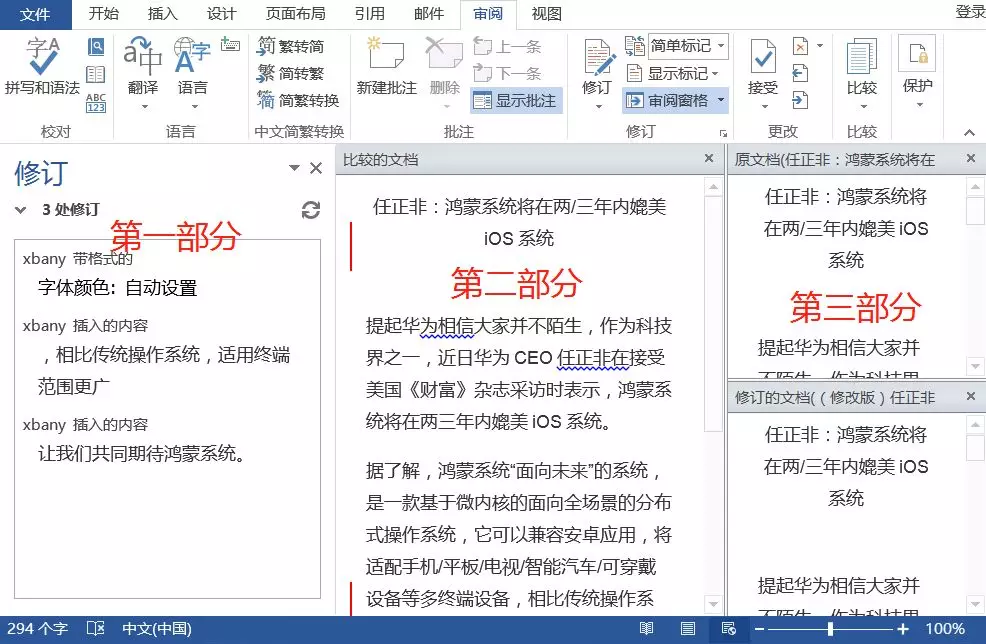The height and width of the screenshot is (644, 986).
Task: Expand the 审阅窗格 dropdown arrow
Action: 721,101
